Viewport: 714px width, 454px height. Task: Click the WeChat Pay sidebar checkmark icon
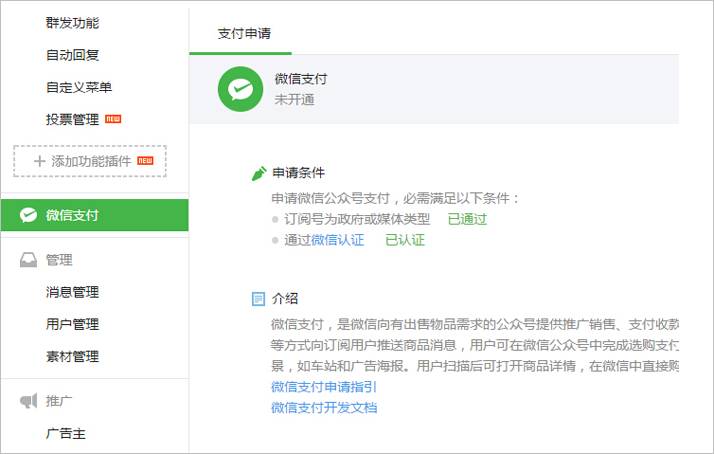[x=28, y=215]
